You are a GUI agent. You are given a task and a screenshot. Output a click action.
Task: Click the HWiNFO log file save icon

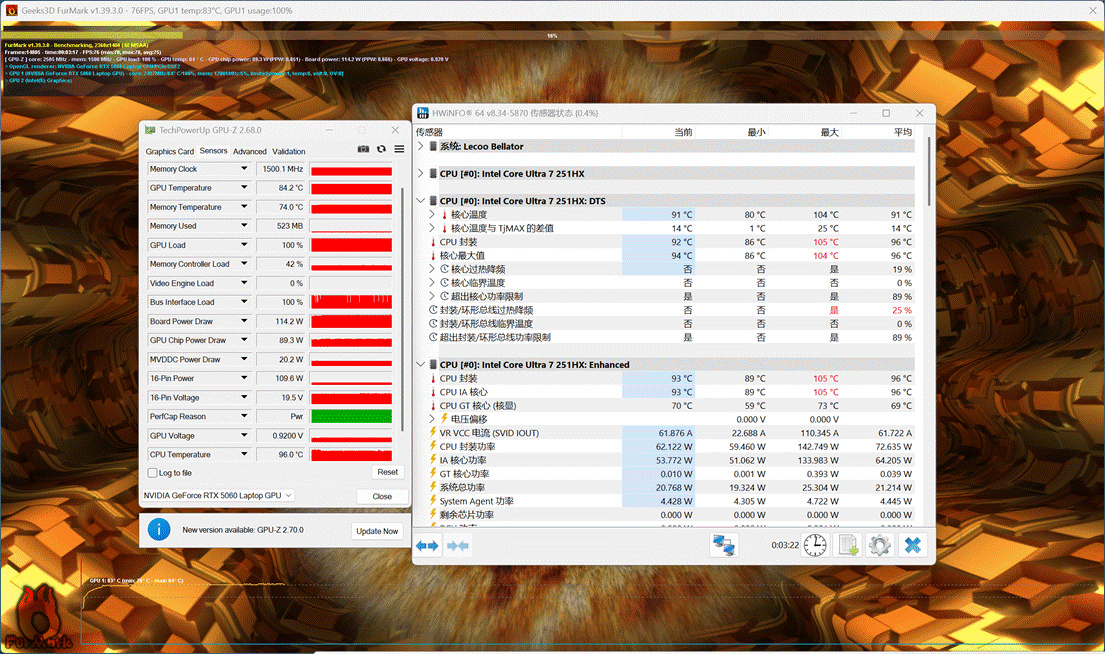click(x=848, y=545)
